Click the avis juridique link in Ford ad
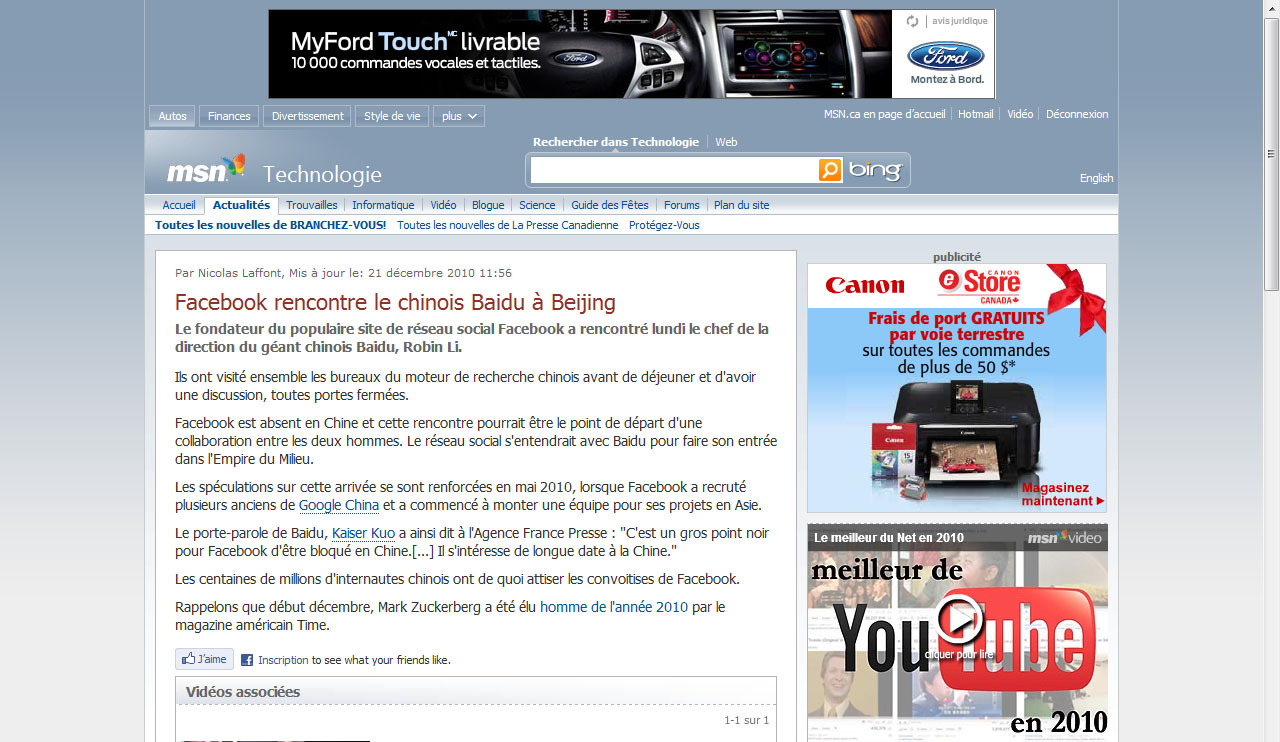 (959, 21)
